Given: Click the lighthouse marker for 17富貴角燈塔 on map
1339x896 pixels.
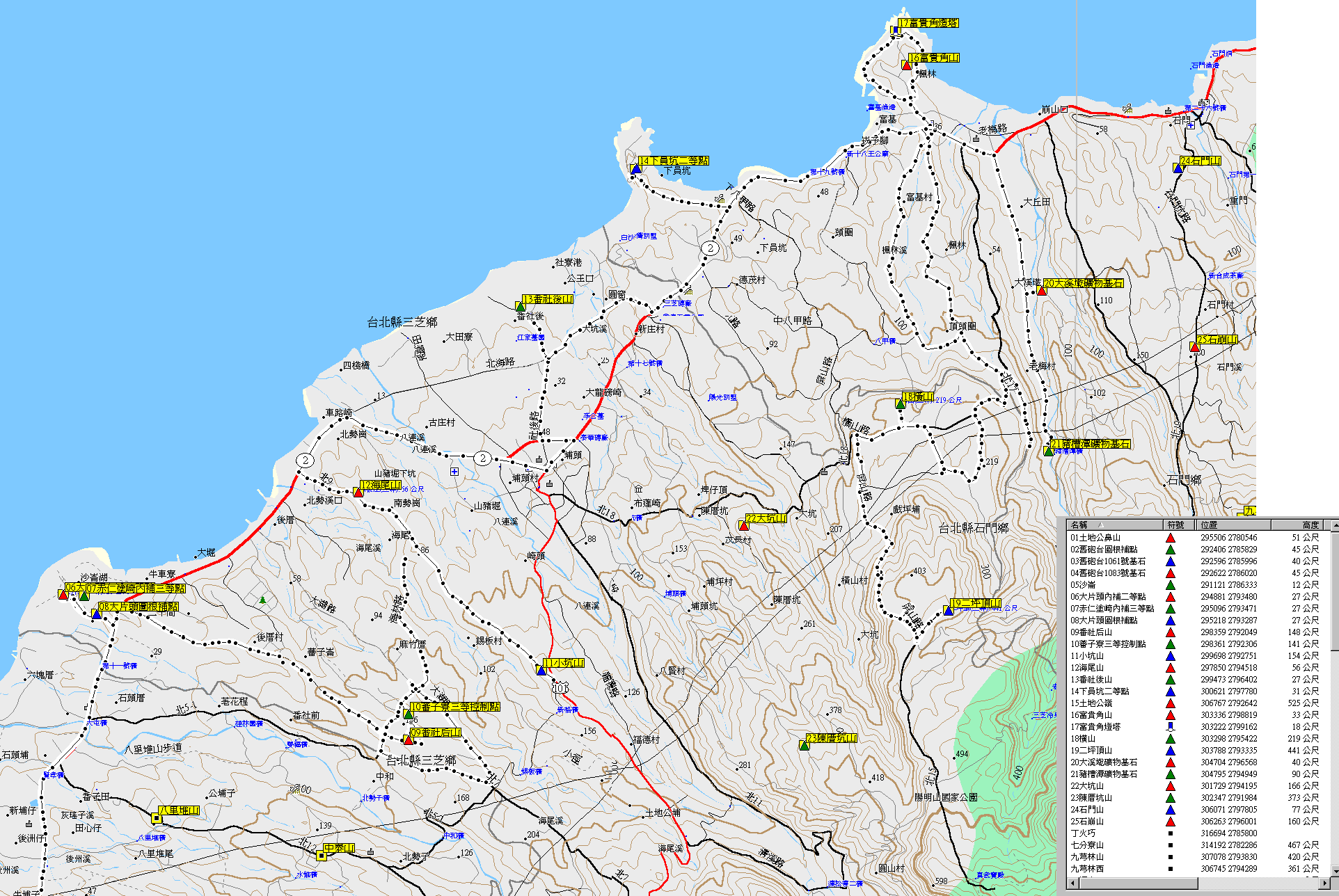Looking at the screenshot, I should (x=894, y=29).
